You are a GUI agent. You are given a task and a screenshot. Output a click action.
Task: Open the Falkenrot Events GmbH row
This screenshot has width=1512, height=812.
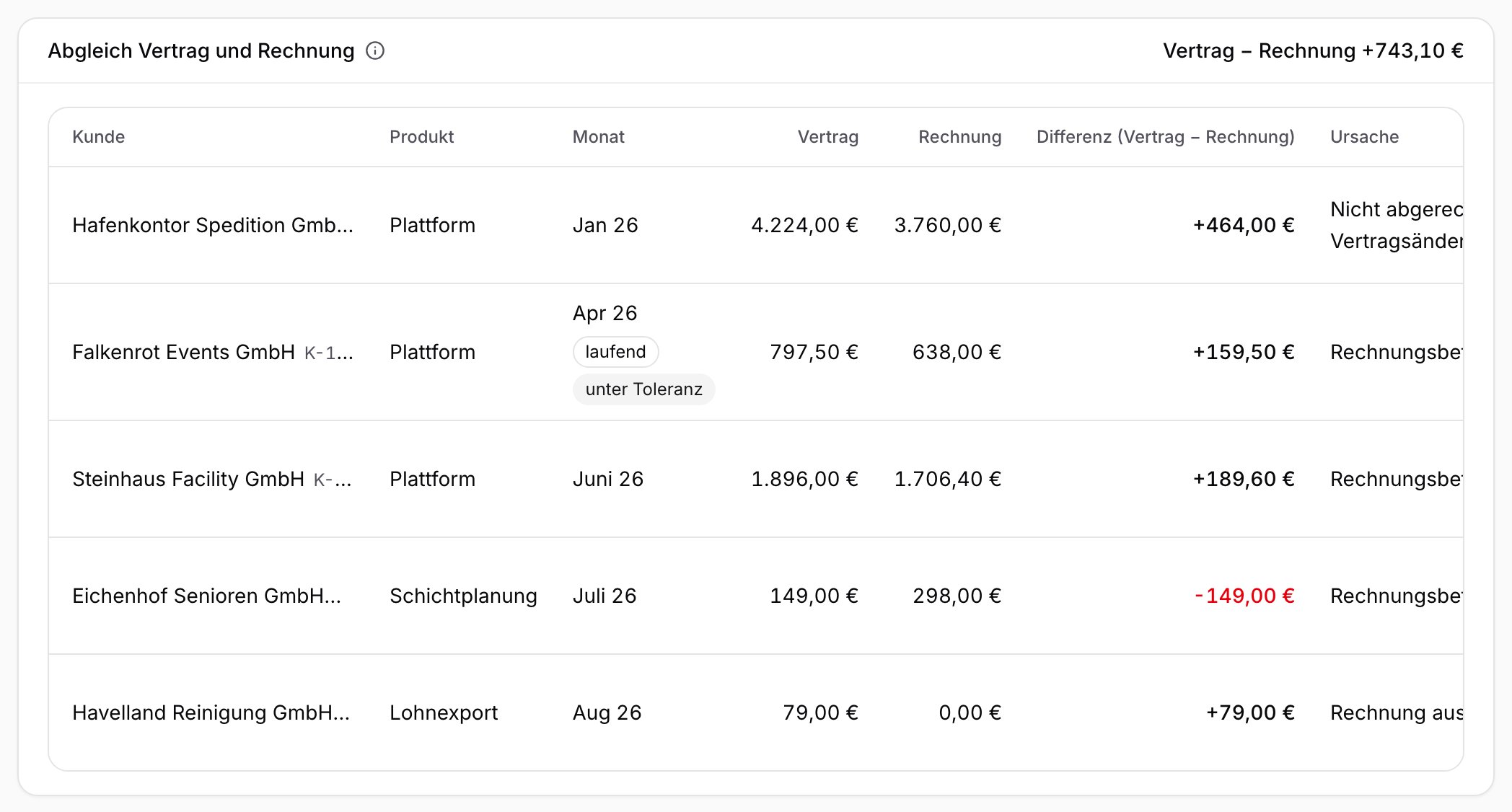pyautogui.click(x=756, y=352)
